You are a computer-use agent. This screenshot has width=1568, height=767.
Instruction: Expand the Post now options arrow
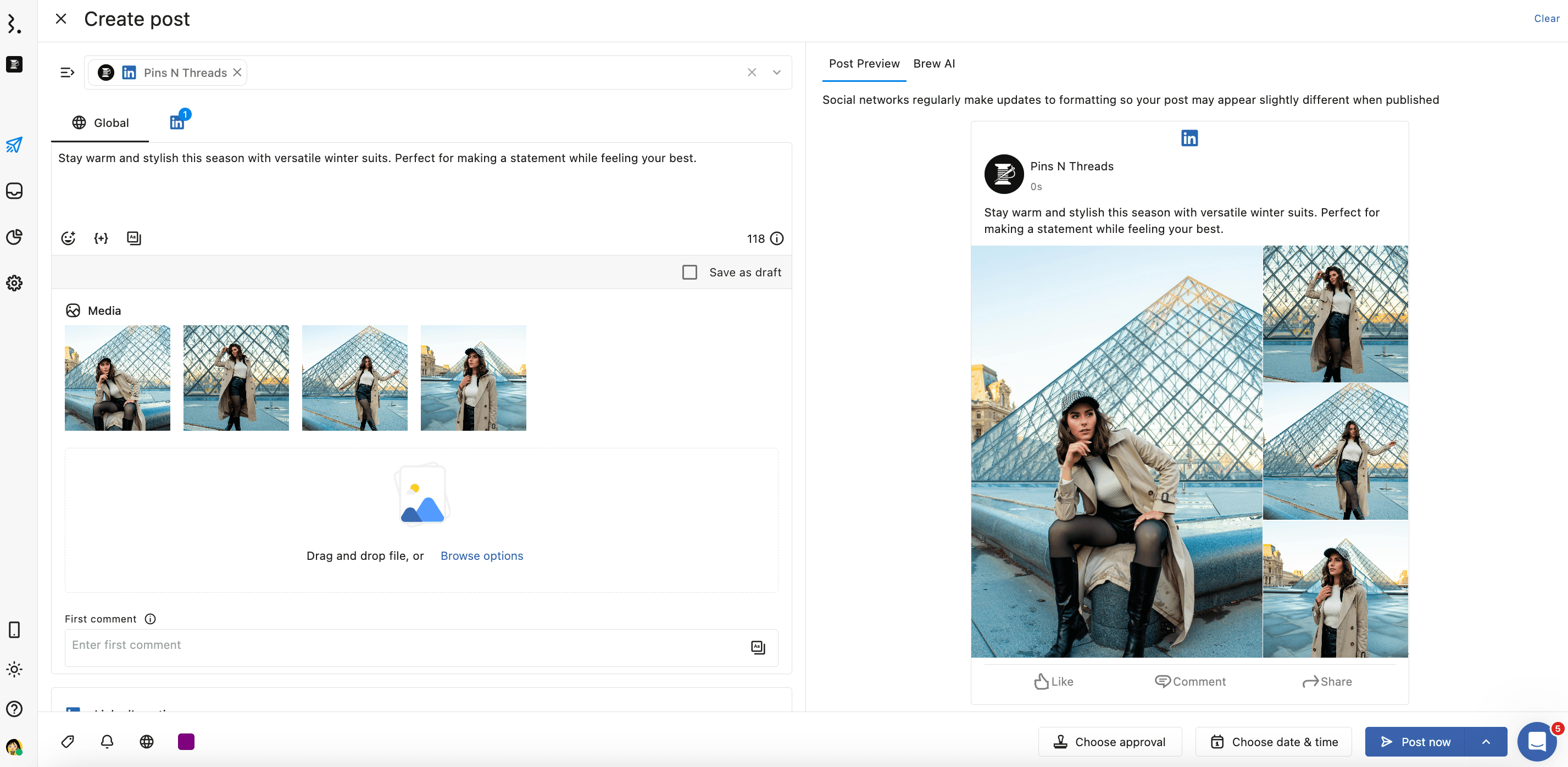click(1486, 741)
